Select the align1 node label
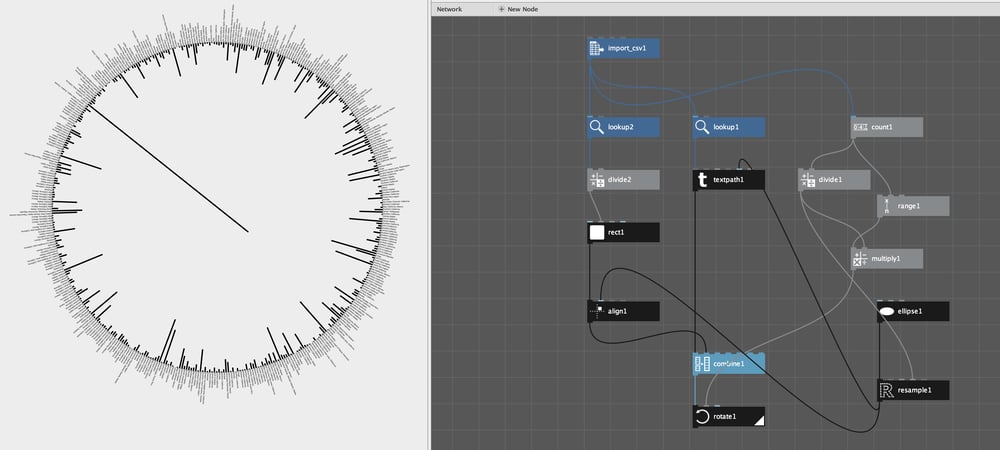This screenshot has width=1000, height=450. tap(619, 312)
